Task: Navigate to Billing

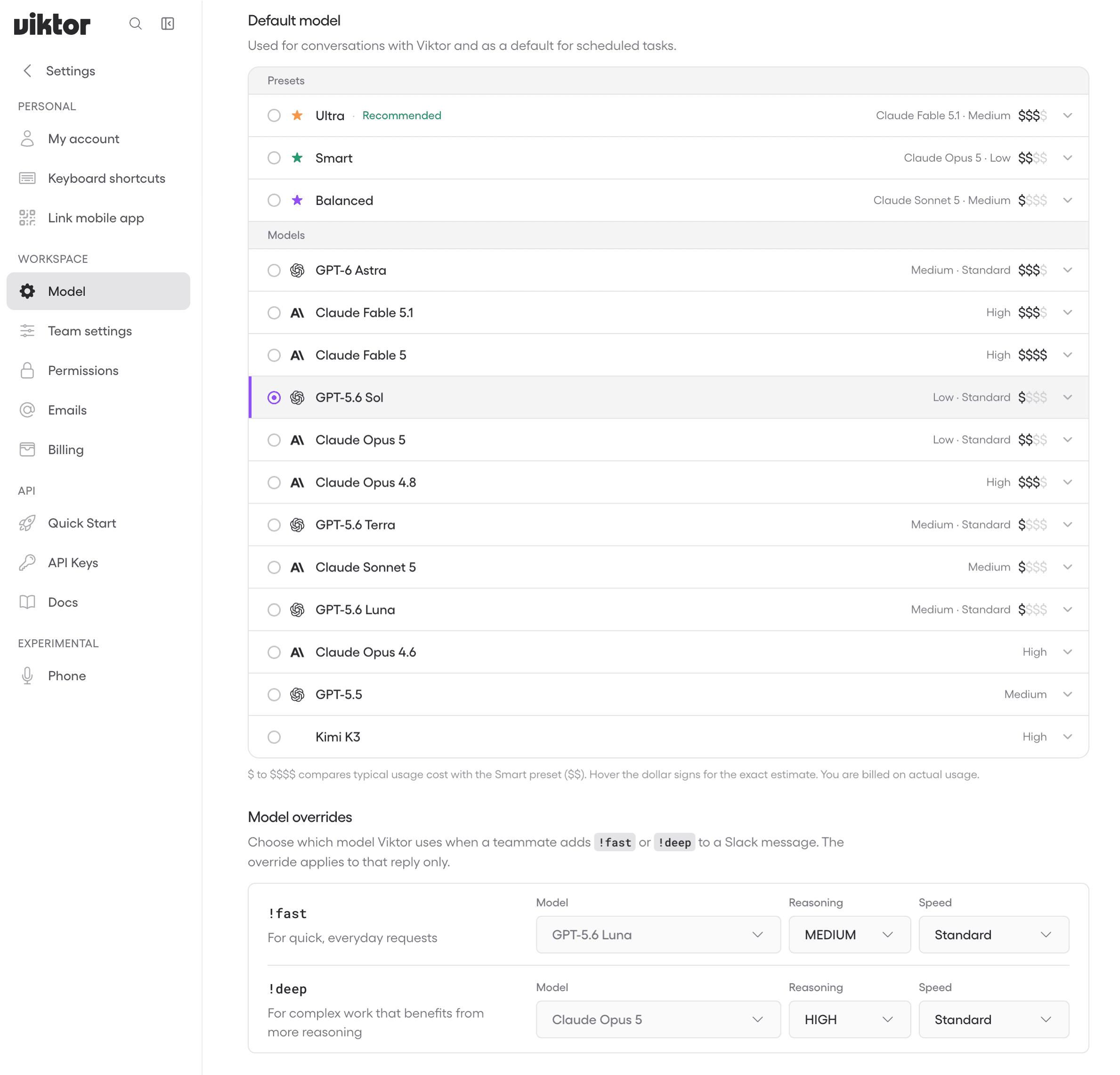Action: point(98,450)
